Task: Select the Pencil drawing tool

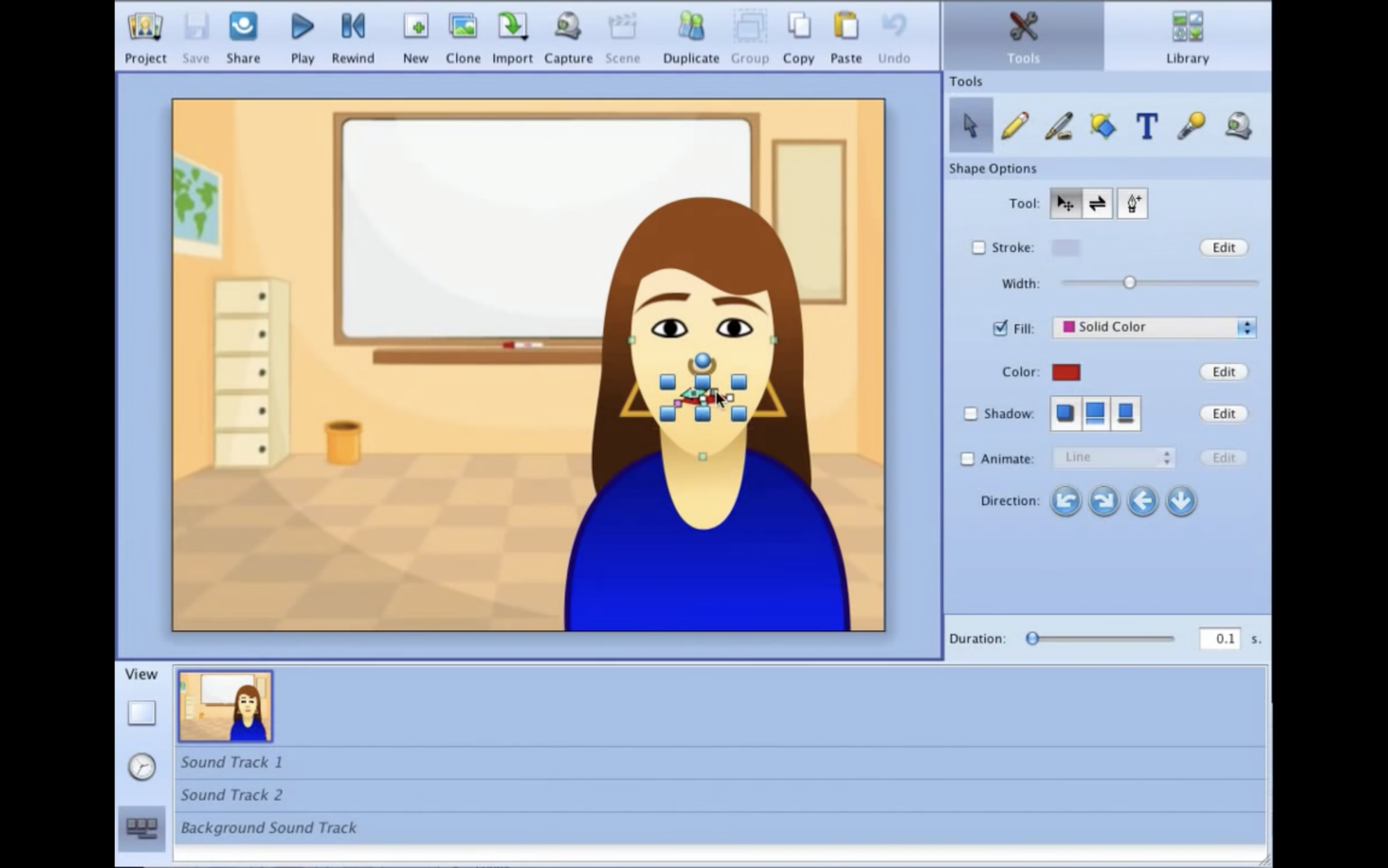Action: [x=1014, y=126]
